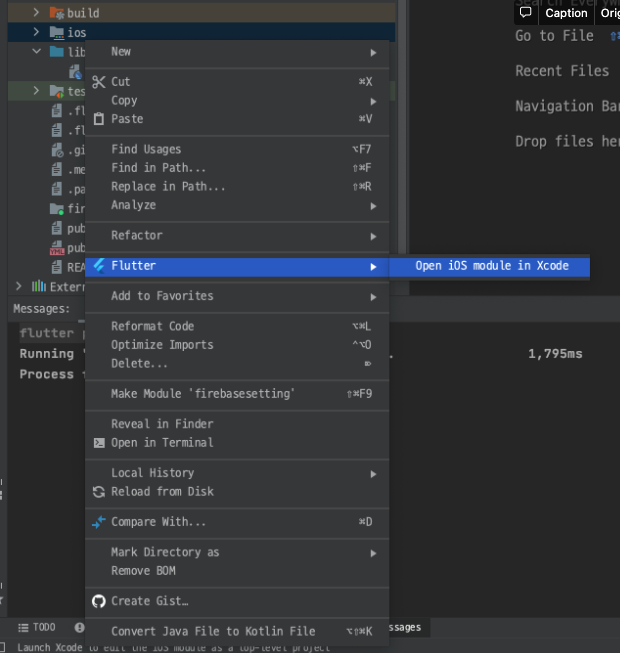This screenshot has height=653, width=620.
Task: Select Optimize Imports menu entry
Action: (x=237, y=345)
